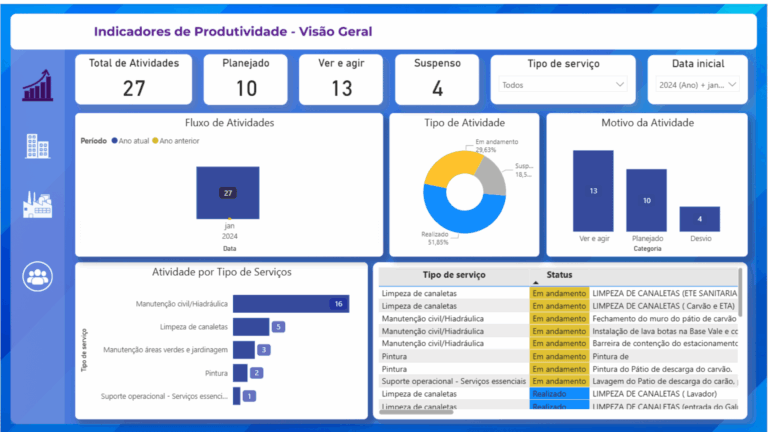Select the Planejado bar valued 10

coord(647,200)
